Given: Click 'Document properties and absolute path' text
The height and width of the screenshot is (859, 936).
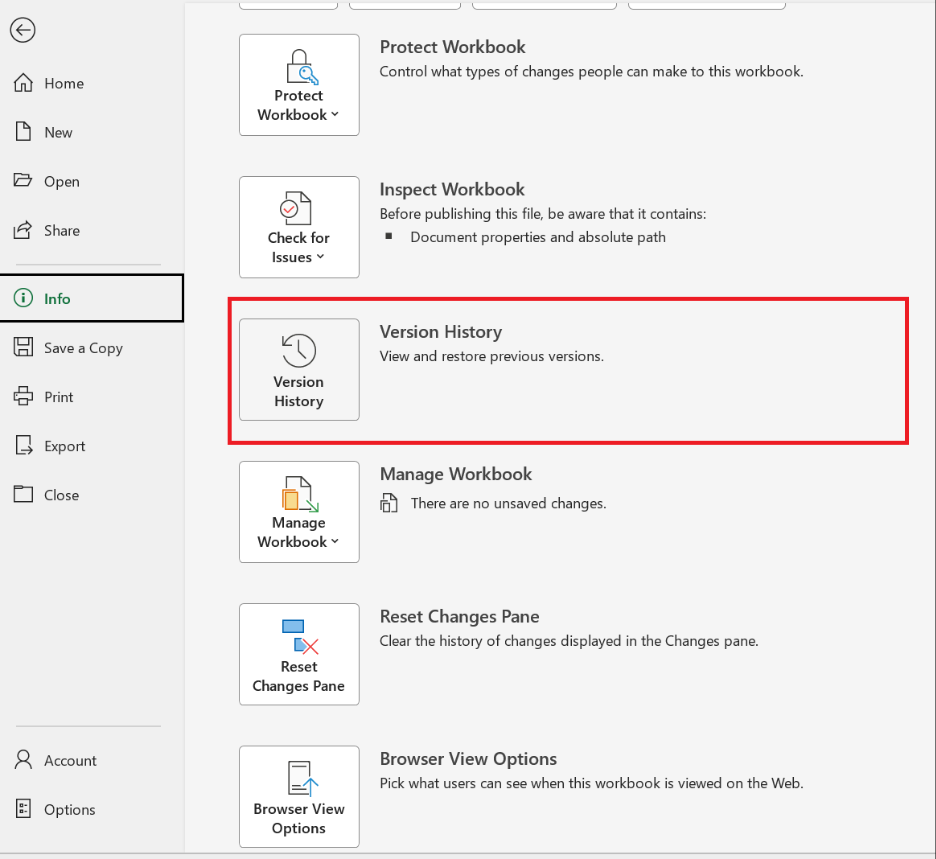Looking at the screenshot, I should click(x=538, y=237).
